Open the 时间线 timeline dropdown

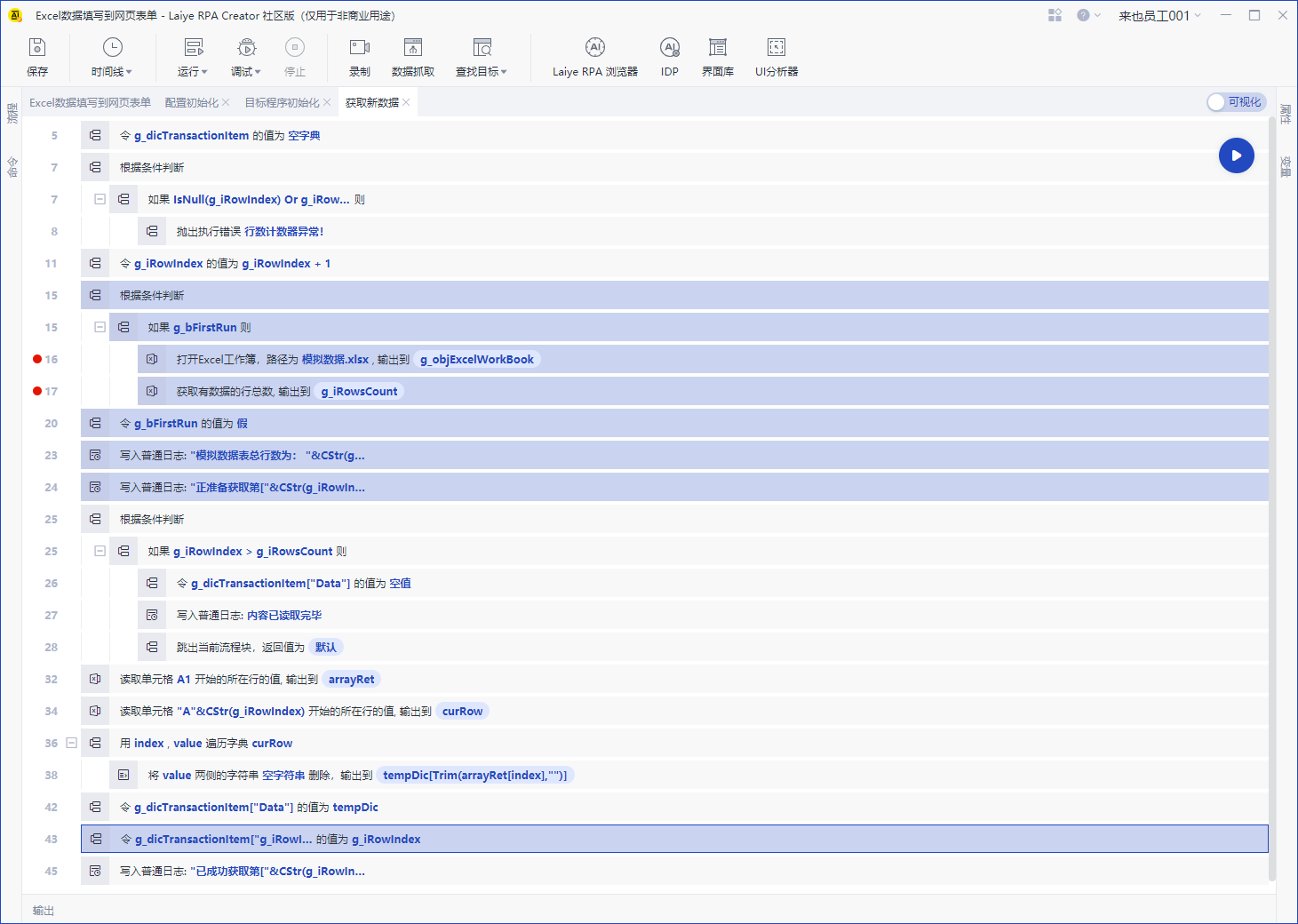pos(112,57)
